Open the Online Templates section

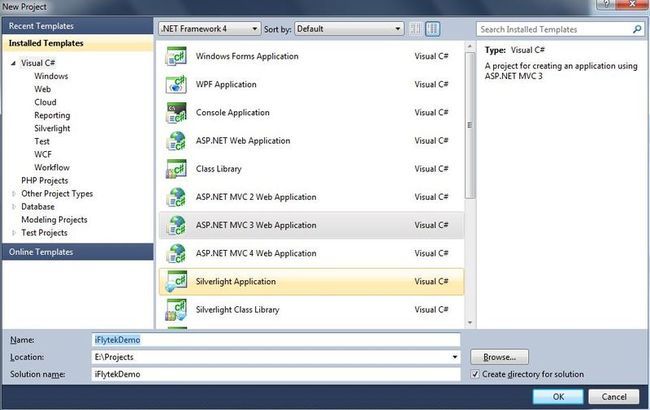78,252
